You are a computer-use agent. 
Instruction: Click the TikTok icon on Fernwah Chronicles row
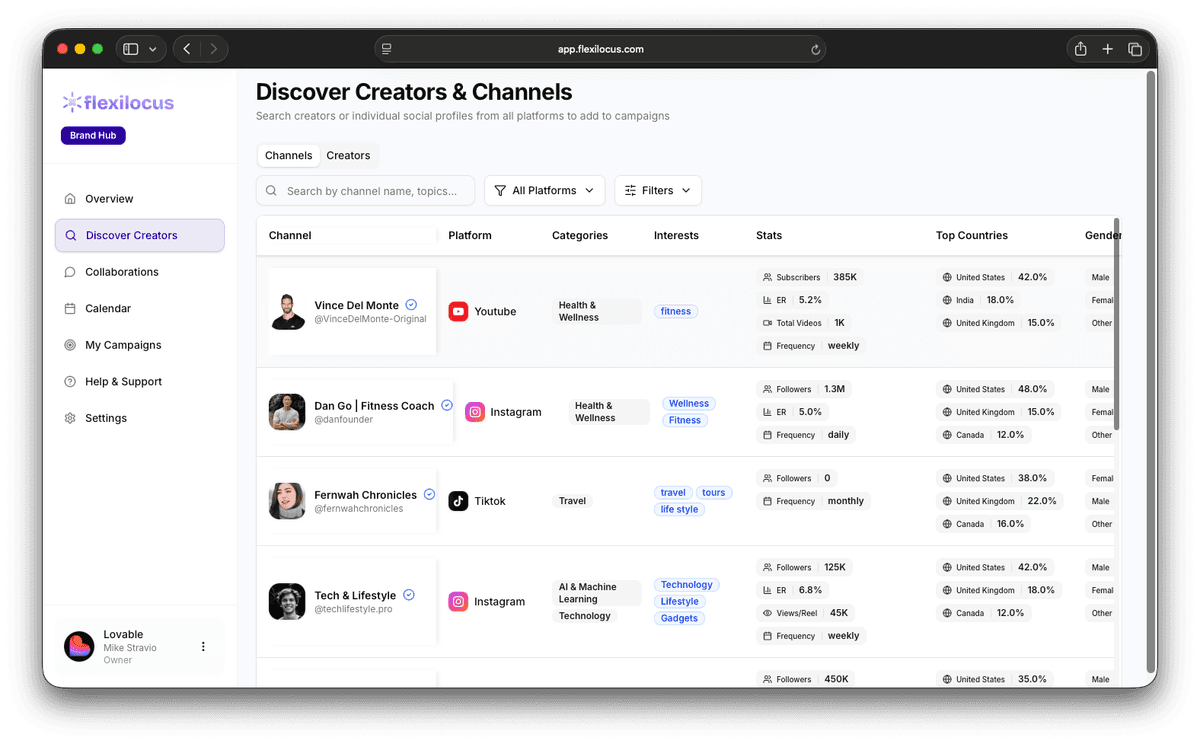[458, 500]
